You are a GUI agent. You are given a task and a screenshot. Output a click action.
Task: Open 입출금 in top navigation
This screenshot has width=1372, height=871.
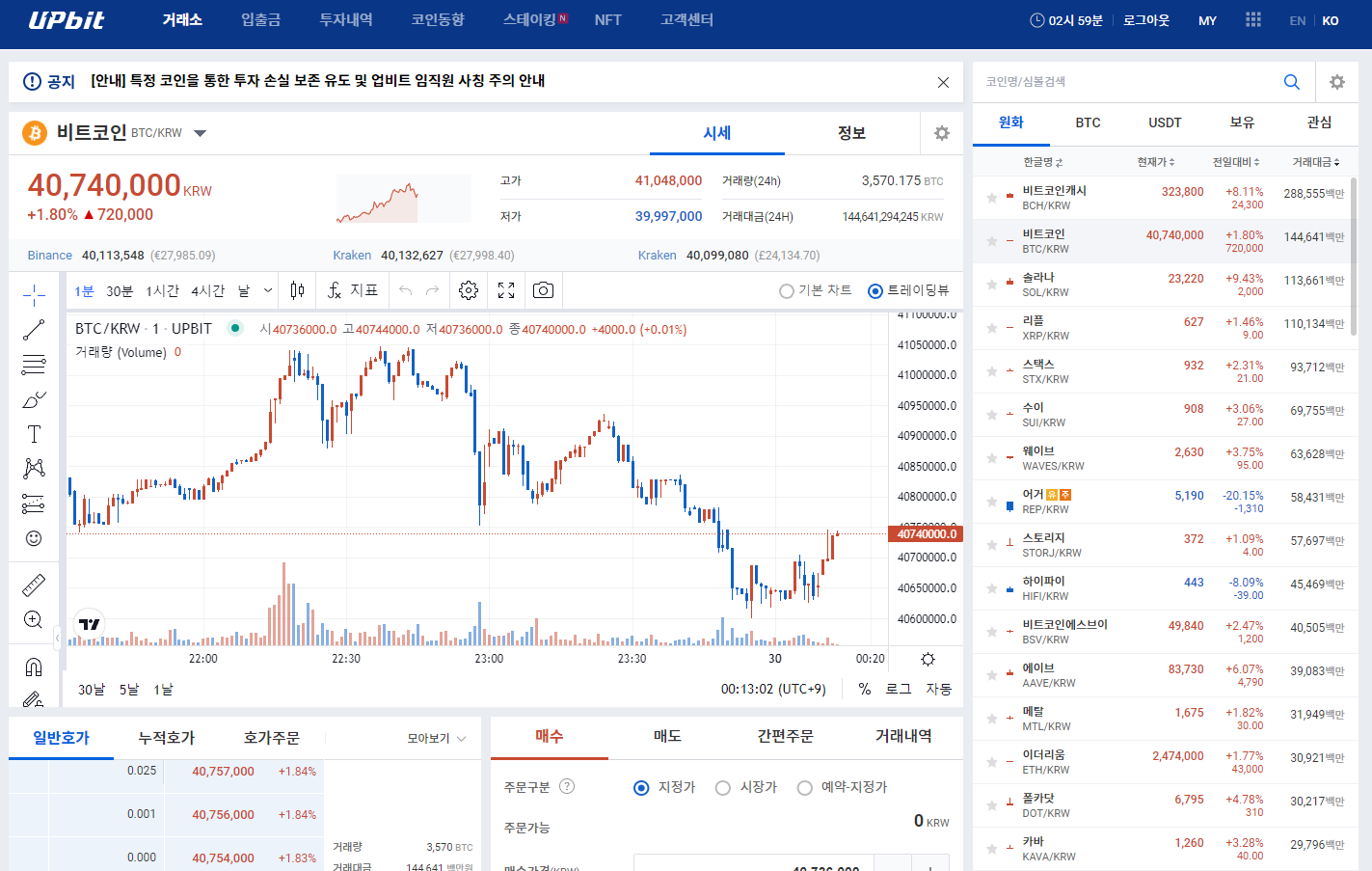[260, 19]
